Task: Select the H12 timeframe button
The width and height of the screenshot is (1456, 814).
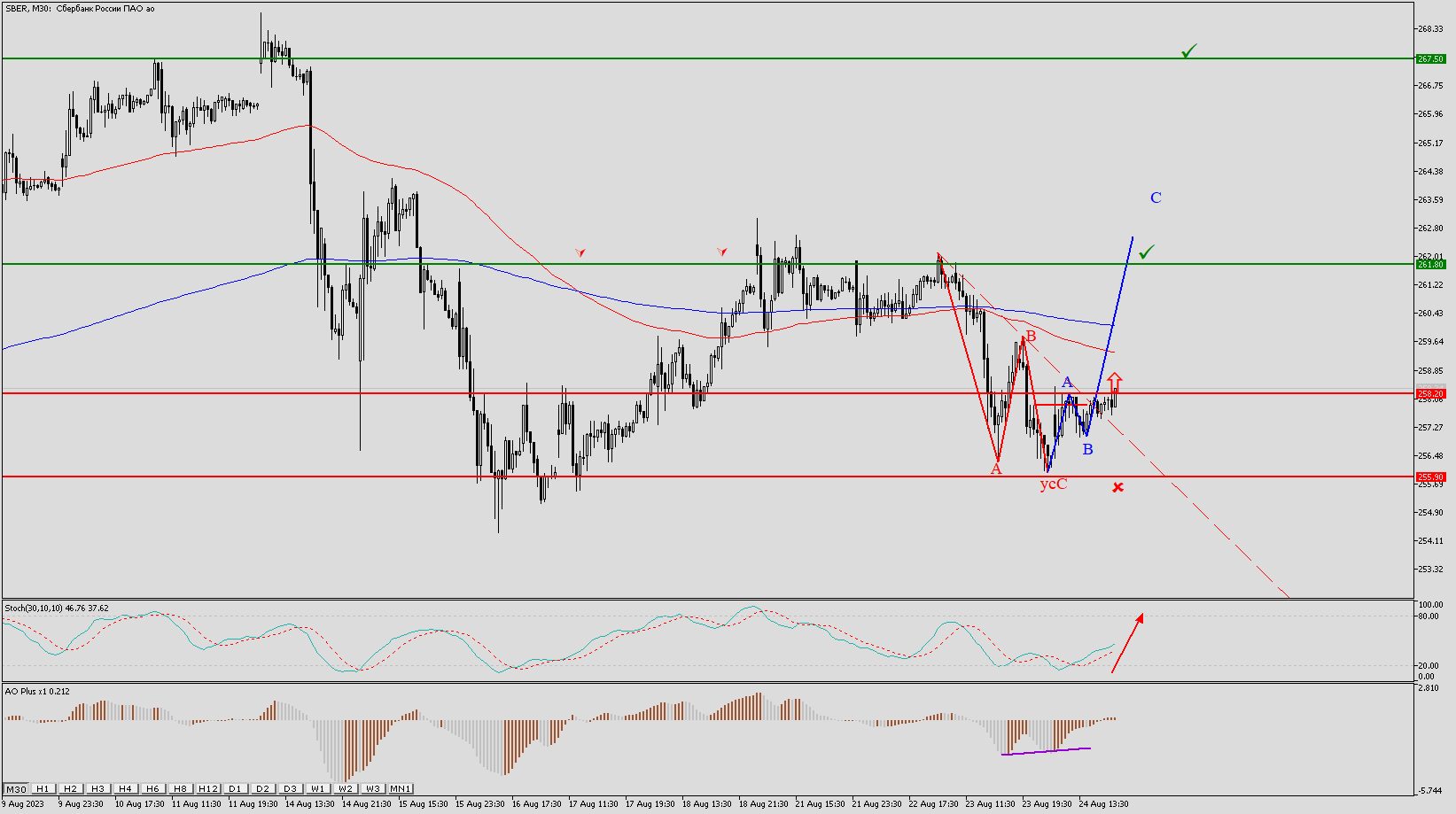Action: 207,788
